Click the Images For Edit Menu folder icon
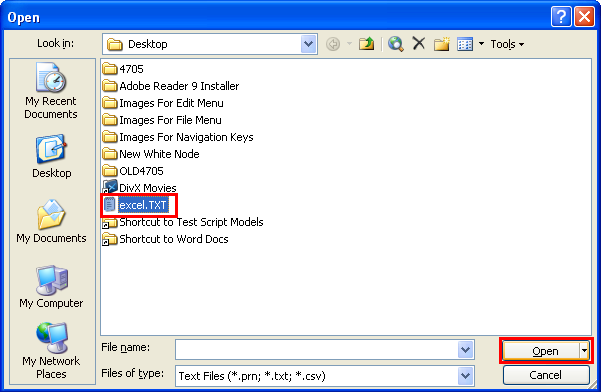The image size is (601, 392). [x=110, y=103]
